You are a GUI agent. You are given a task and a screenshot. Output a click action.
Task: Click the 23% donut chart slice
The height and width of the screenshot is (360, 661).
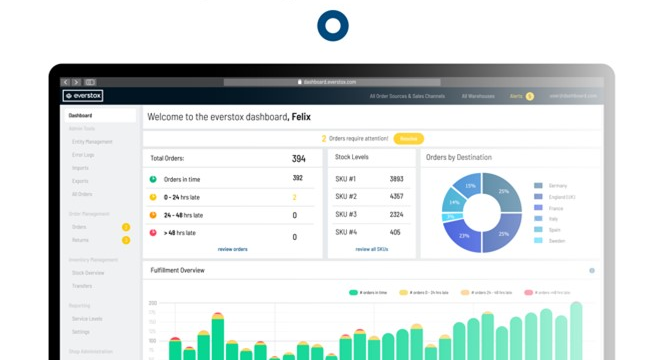click(x=464, y=236)
